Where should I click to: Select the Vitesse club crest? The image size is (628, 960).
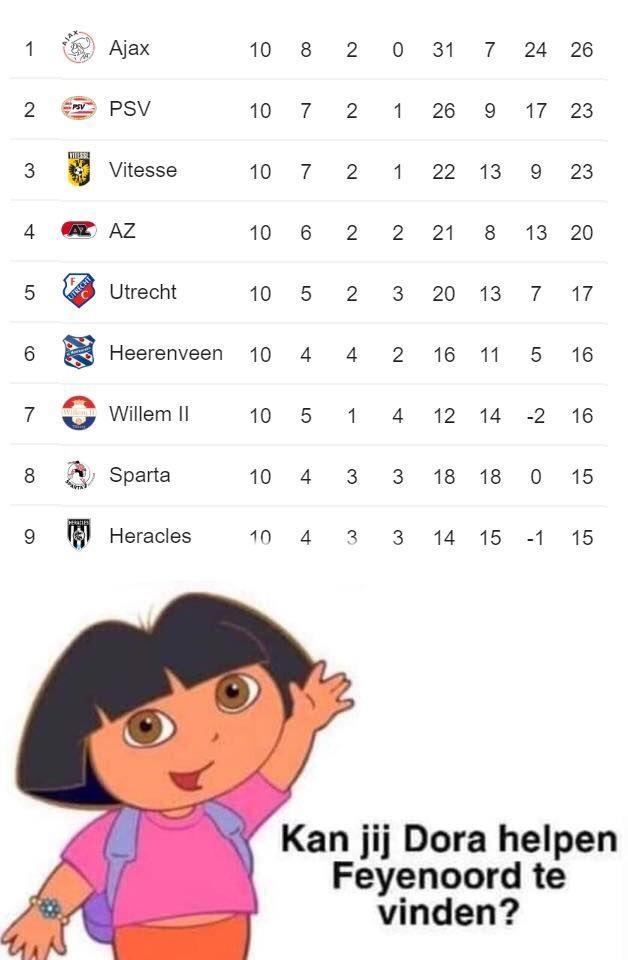click(x=78, y=170)
